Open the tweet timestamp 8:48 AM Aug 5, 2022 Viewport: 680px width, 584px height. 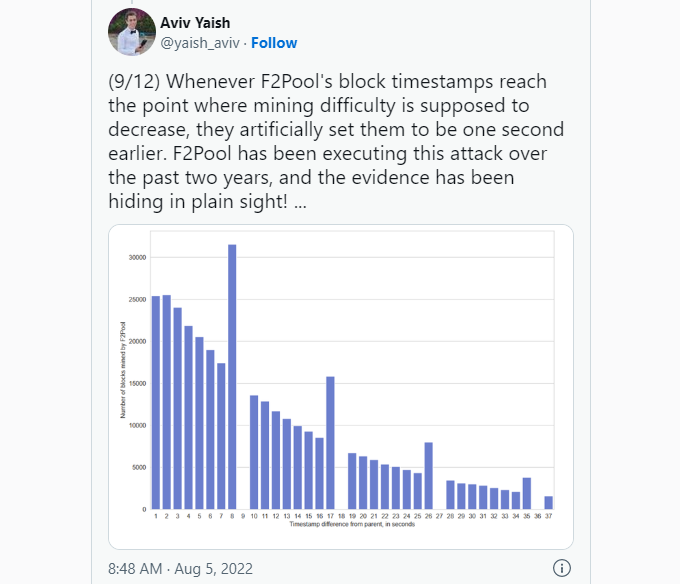coord(180,568)
